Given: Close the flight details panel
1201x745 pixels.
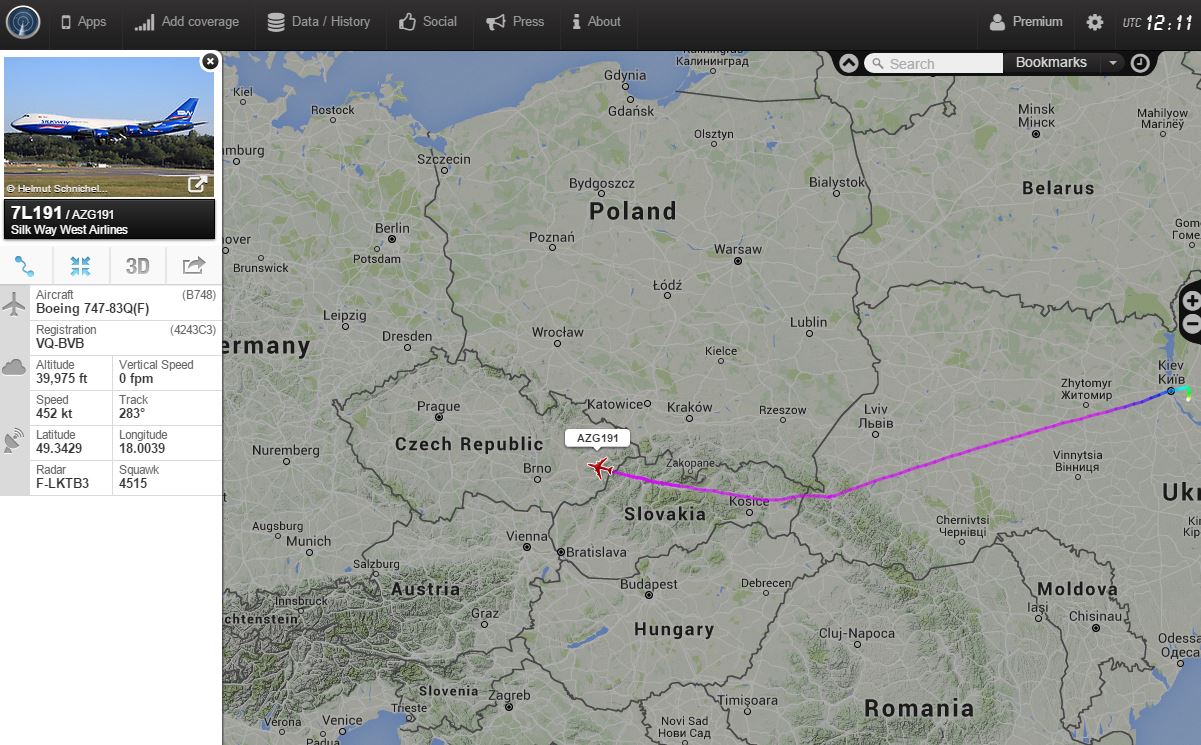Looking at the screenshot, I should click(x=210, y=62).
